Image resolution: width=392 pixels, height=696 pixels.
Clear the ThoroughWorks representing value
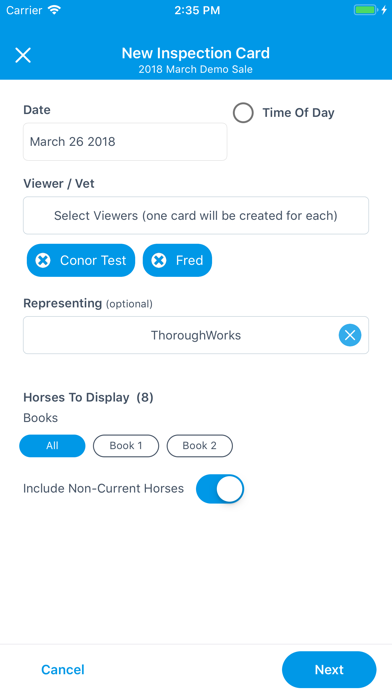350,335
